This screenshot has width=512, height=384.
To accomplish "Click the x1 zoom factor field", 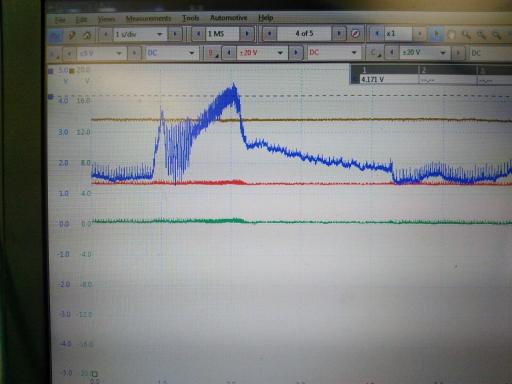I will click(398, 33).
